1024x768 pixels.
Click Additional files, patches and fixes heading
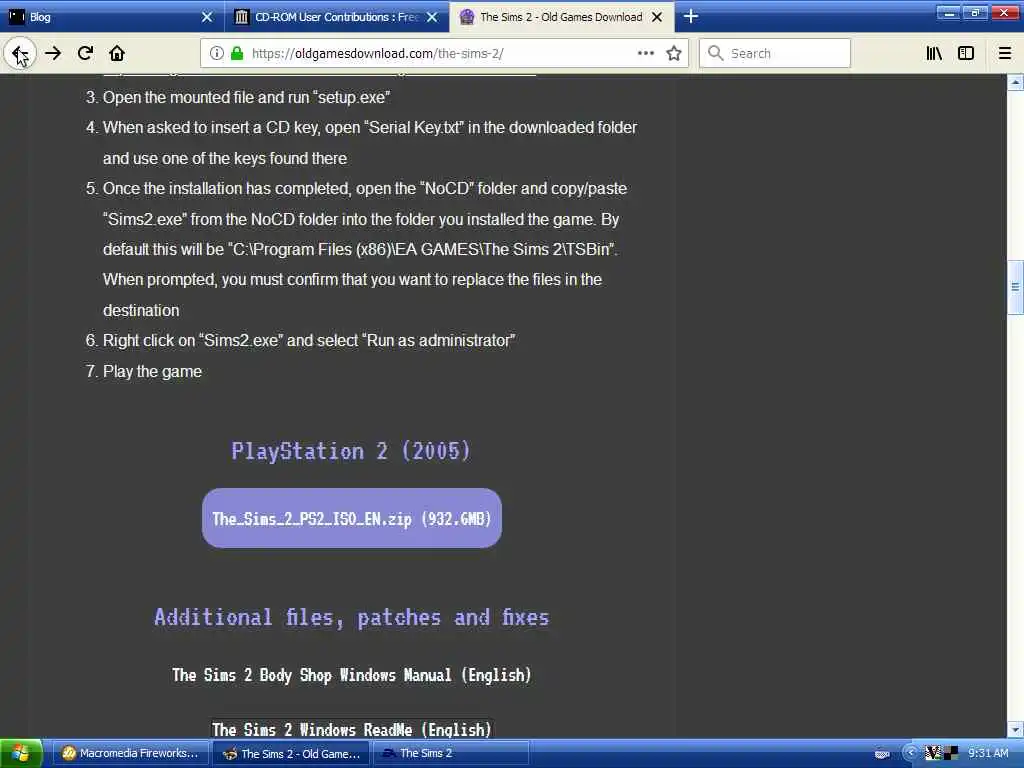(x=351, y=617)
